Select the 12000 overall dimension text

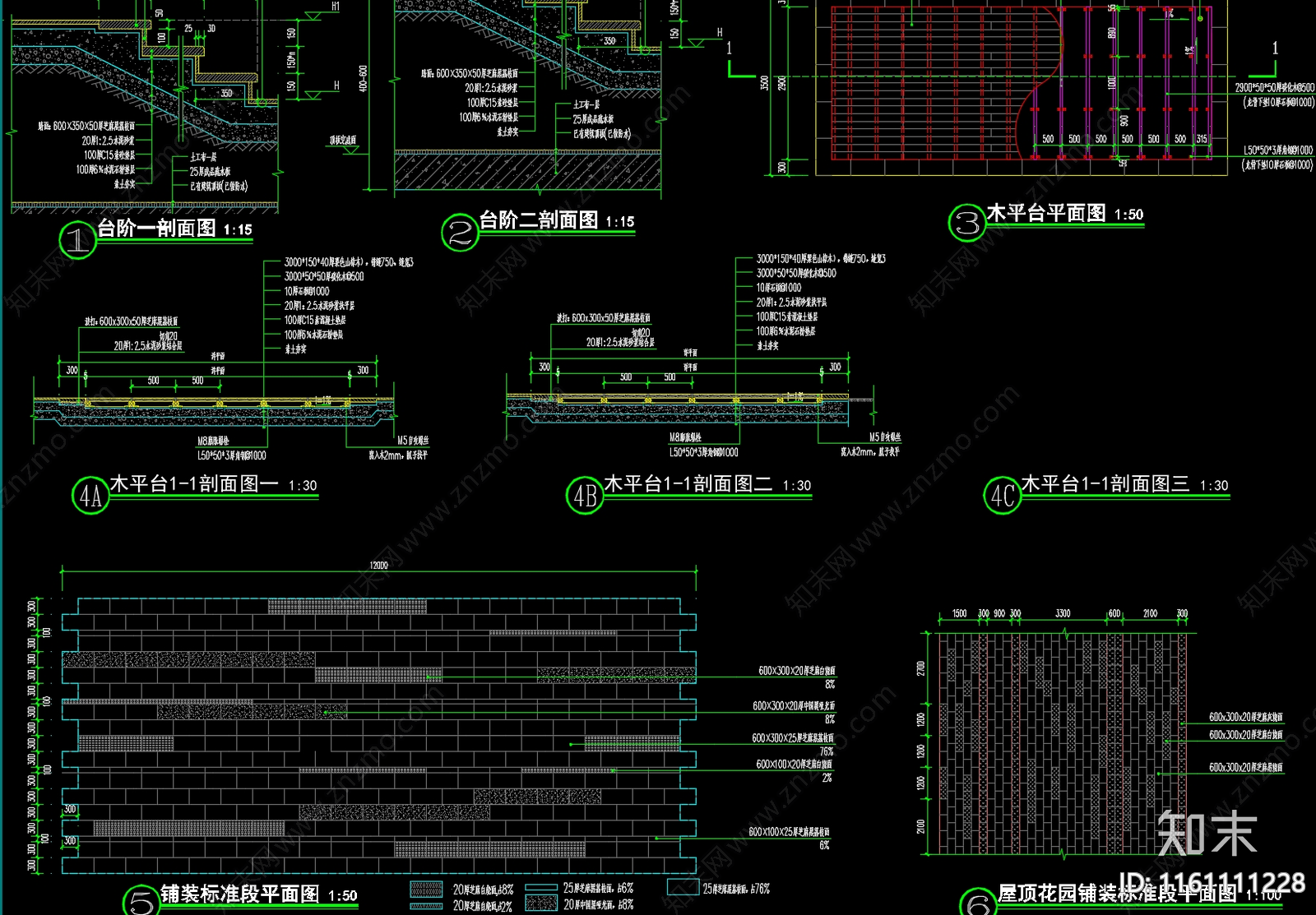click(378, 566)
